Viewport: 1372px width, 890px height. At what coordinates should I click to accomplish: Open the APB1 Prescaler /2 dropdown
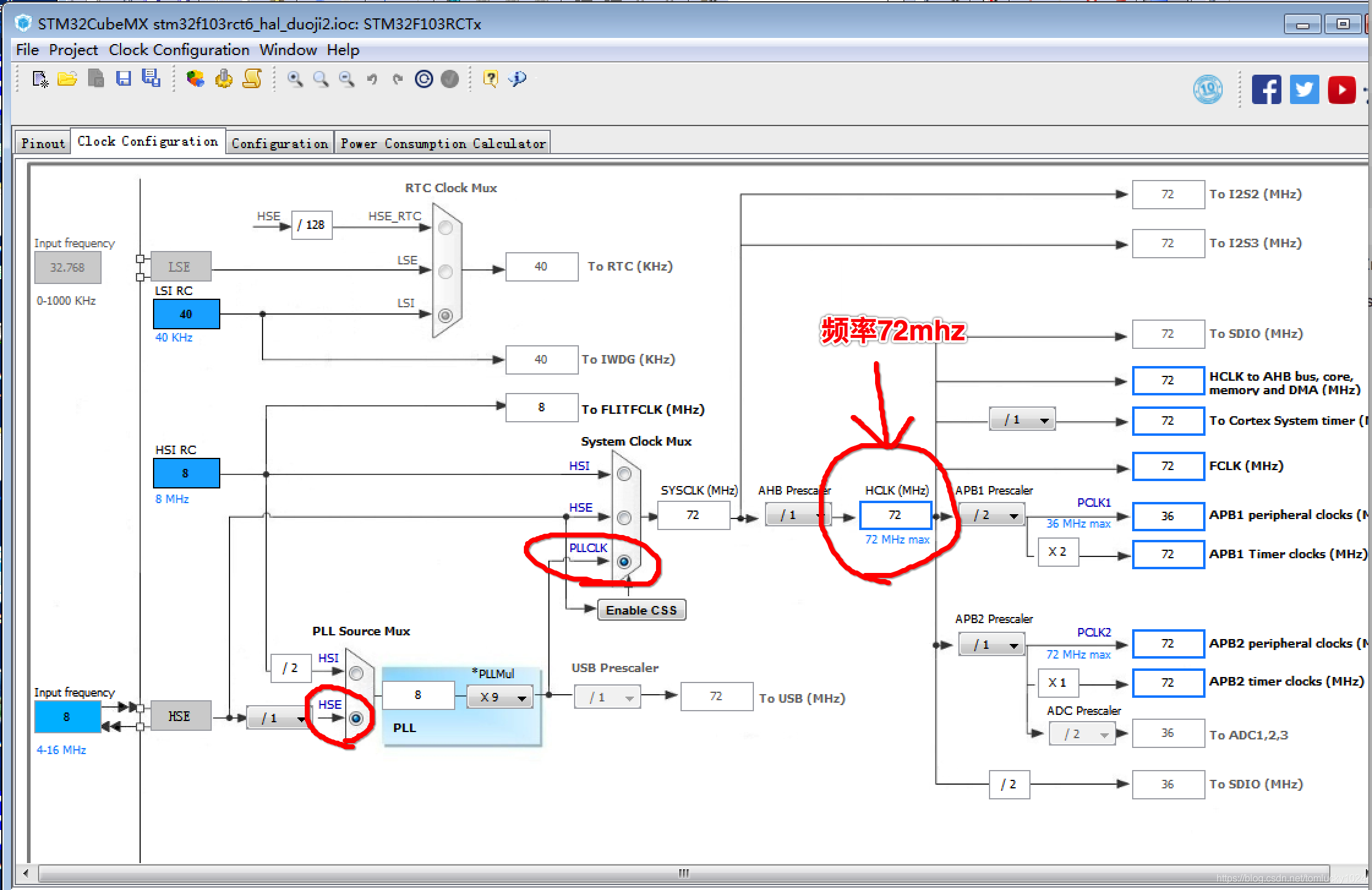pyautogui.click(x=992, y=515)
